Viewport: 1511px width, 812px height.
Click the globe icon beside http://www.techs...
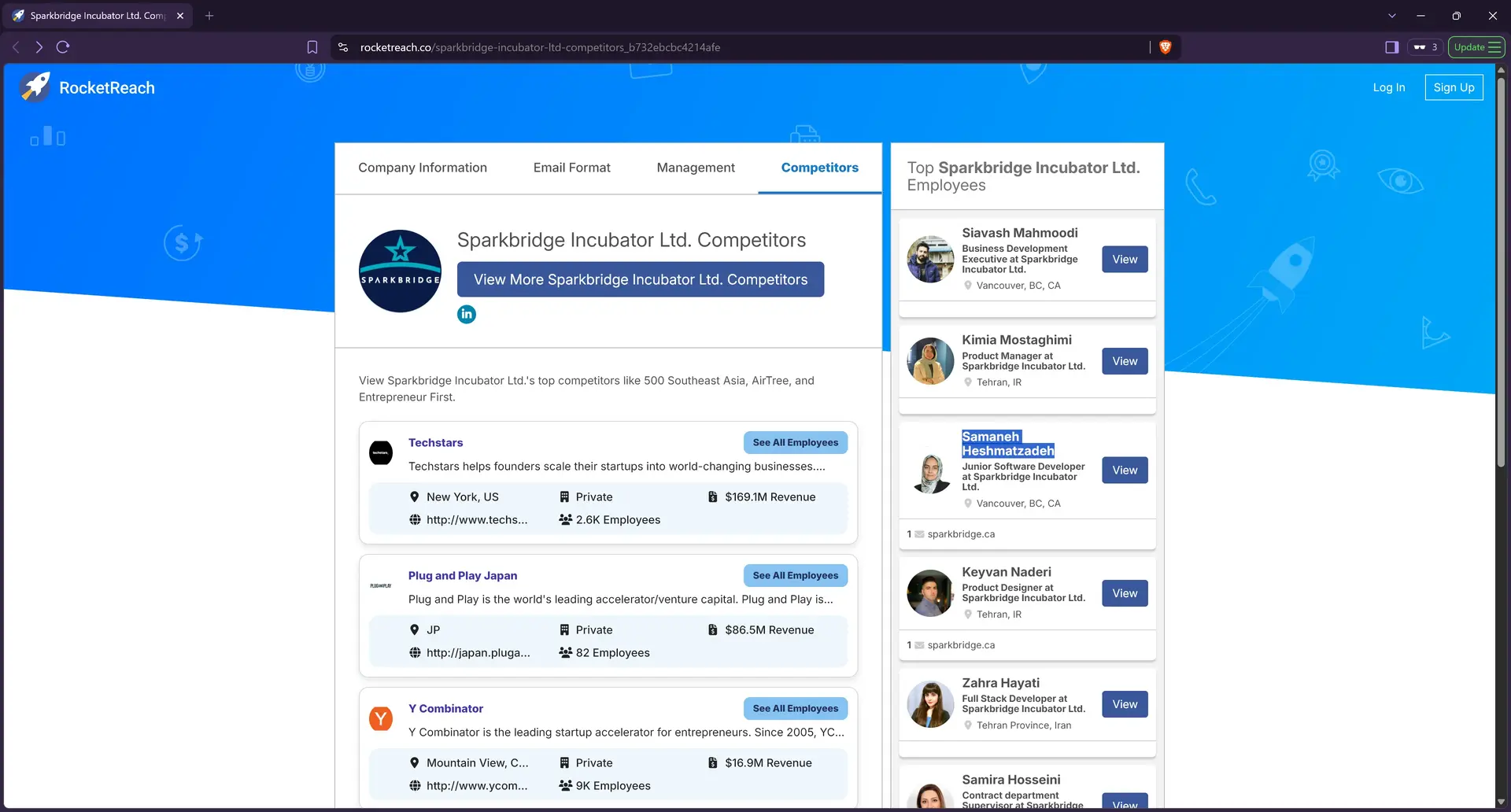click(415, 520)
